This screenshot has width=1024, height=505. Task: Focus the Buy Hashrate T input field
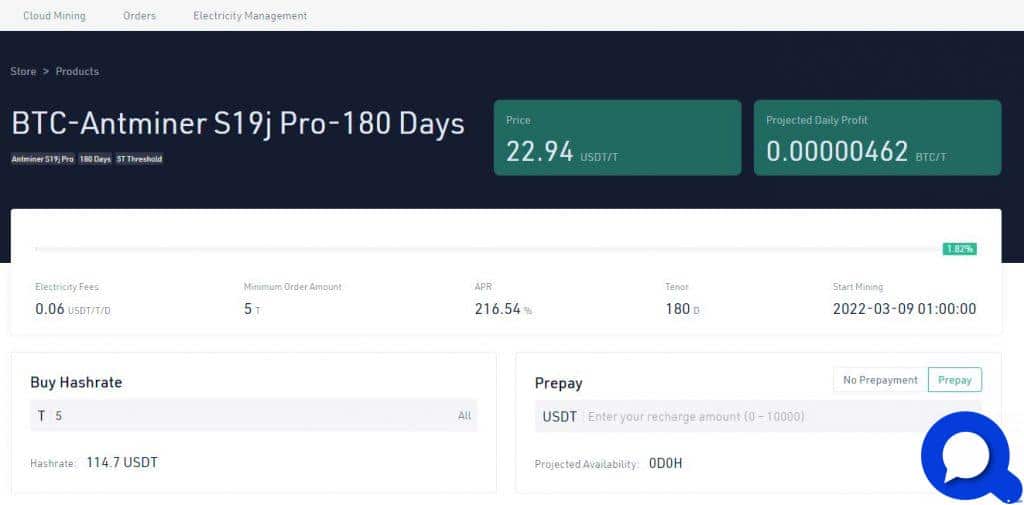click(x=253, y=415)
